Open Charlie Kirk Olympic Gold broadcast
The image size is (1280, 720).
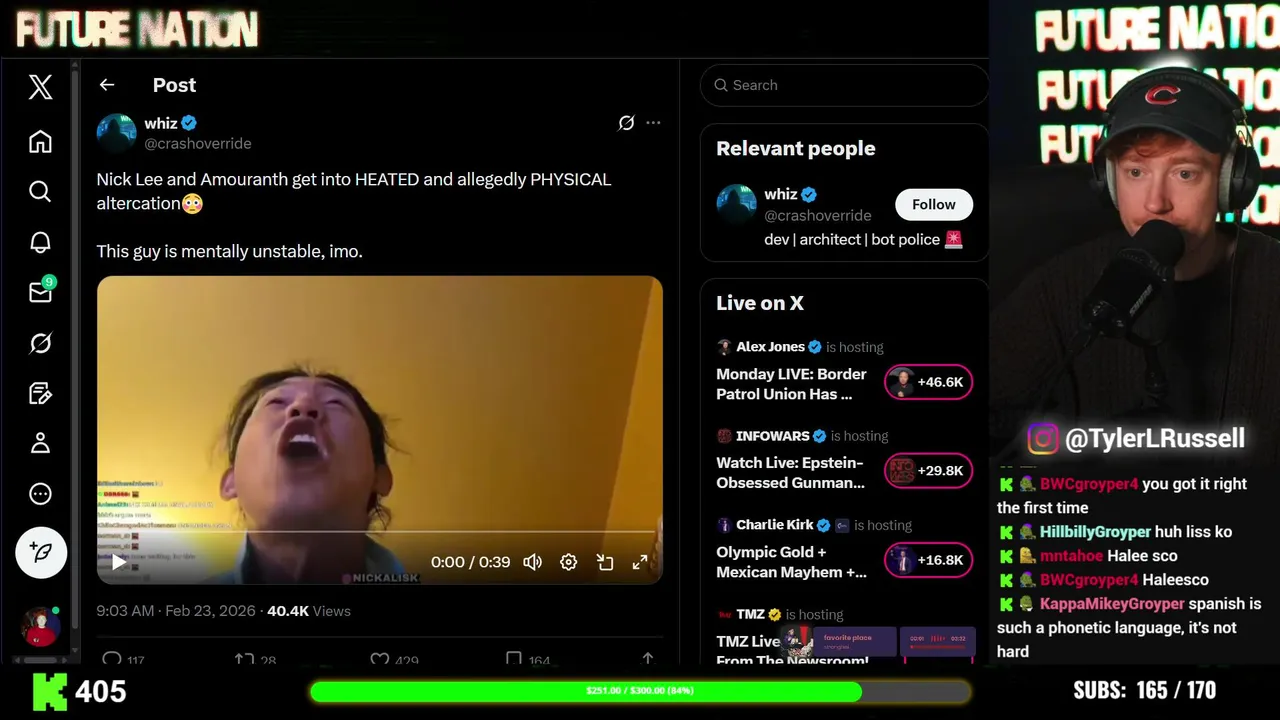pos(792,562)
